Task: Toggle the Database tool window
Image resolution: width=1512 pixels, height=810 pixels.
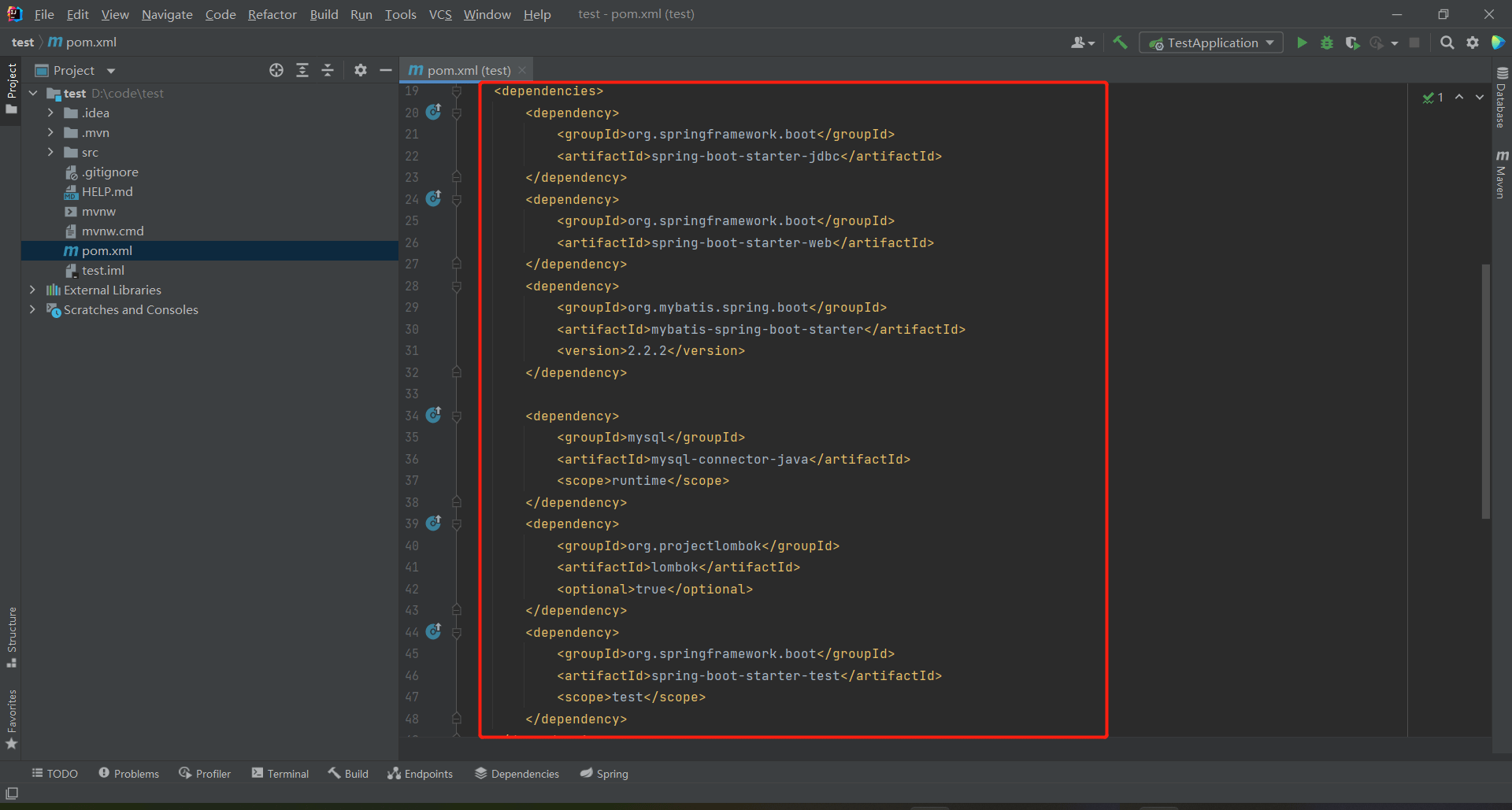Action: (1502, 98)
